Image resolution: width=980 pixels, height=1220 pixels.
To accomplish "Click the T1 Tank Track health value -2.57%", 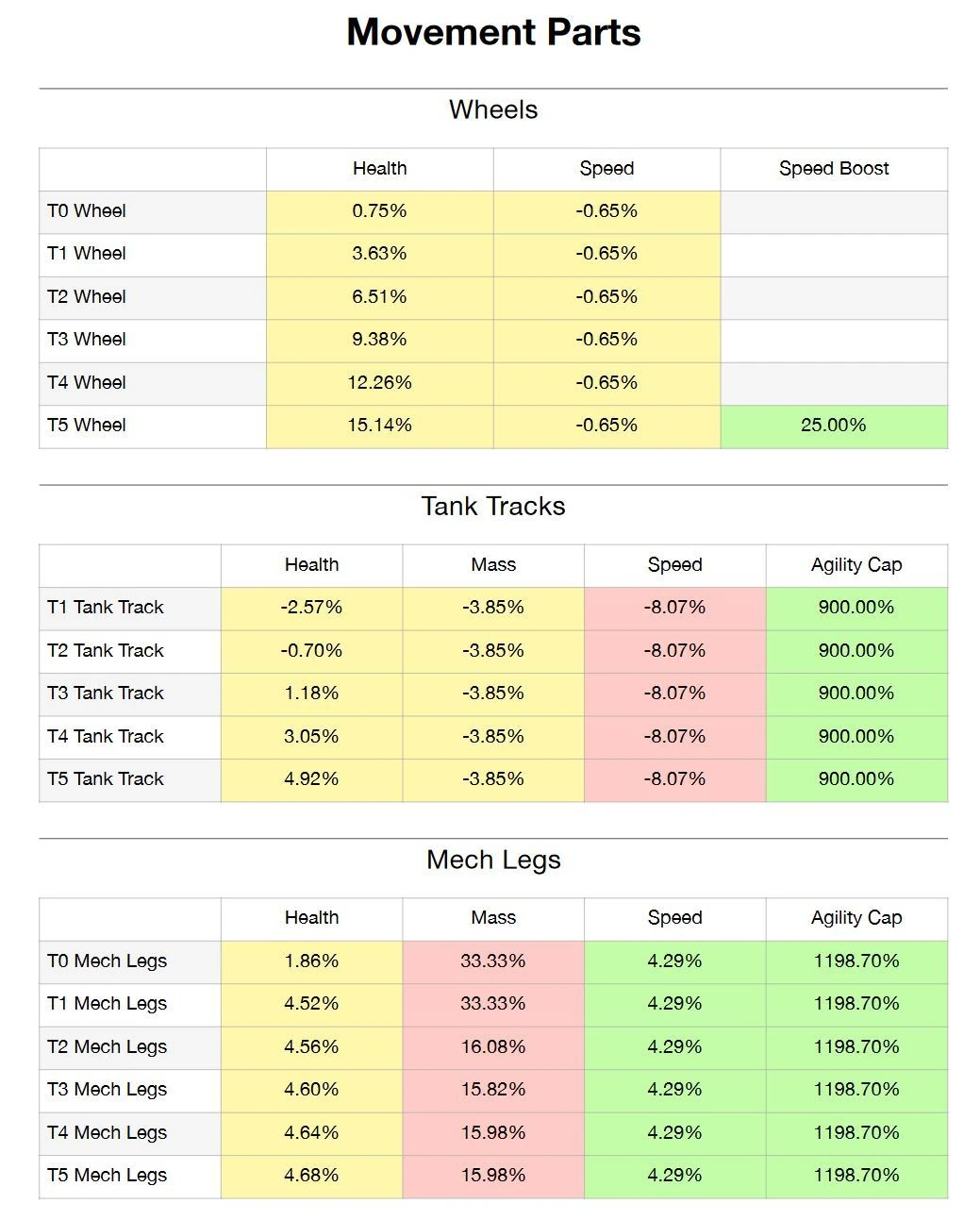I will 311,608.
